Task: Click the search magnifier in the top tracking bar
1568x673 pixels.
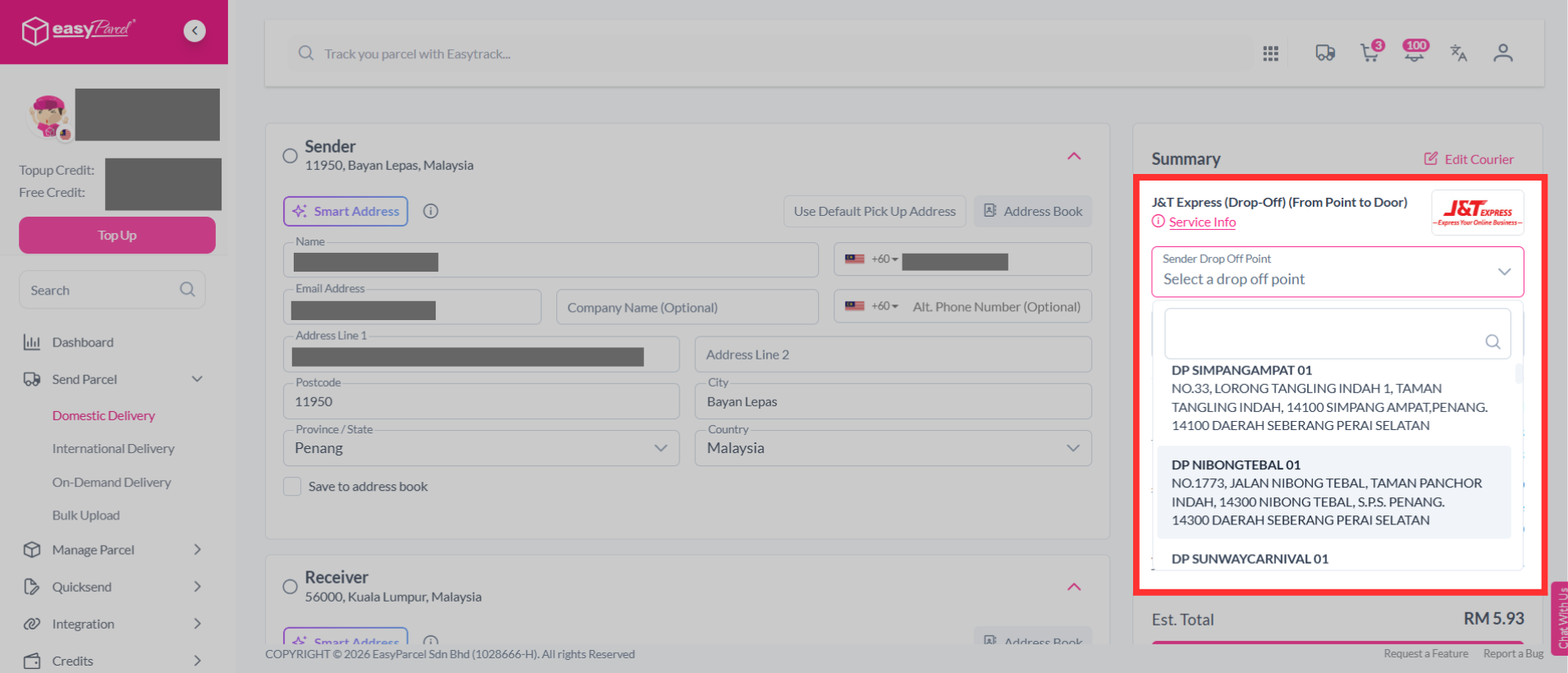Action: point(306,53)
